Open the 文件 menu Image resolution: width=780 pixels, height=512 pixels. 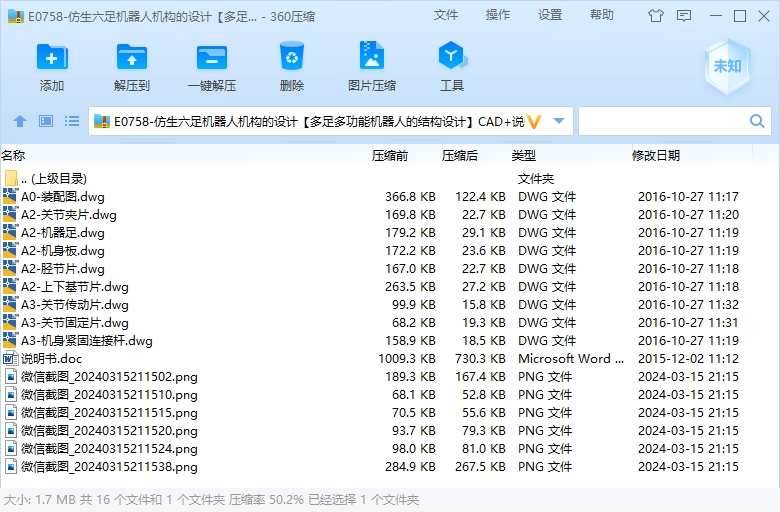coord(445,15)
